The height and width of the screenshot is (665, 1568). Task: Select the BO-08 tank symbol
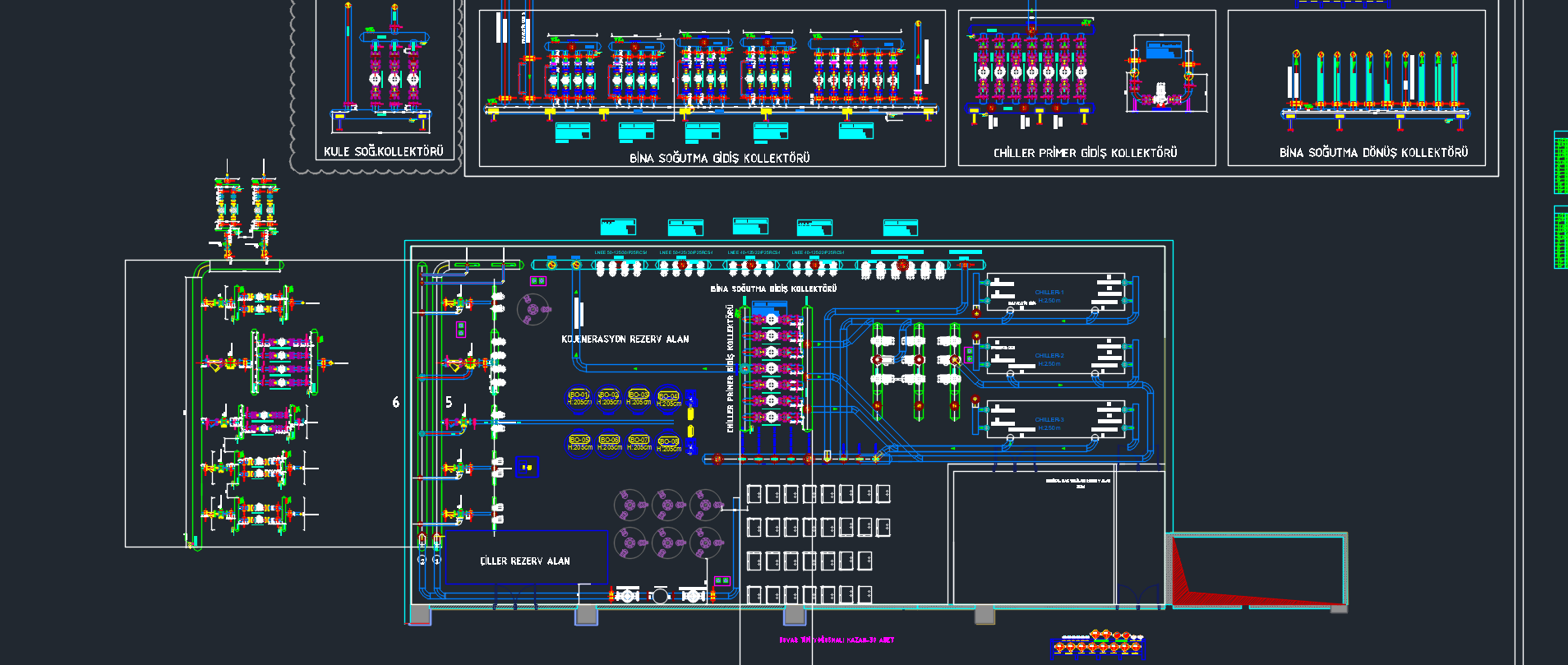coord(668,444)
